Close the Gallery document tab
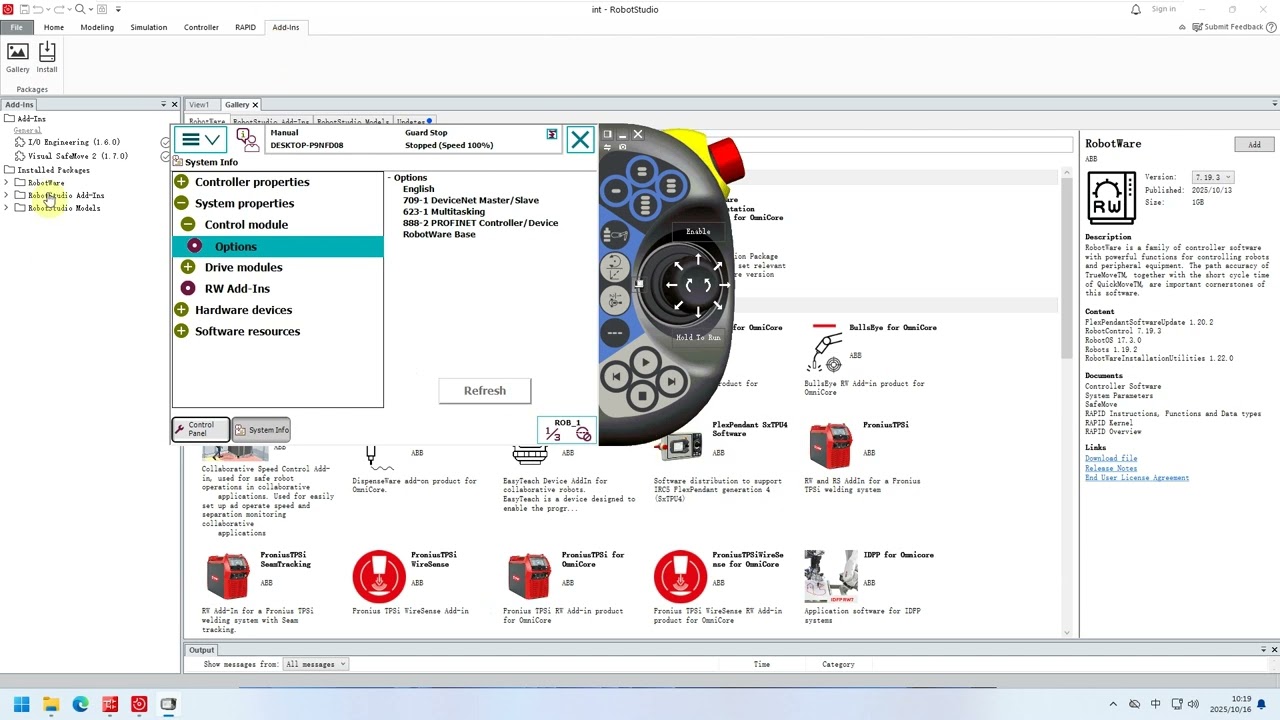 pos(255,104)
